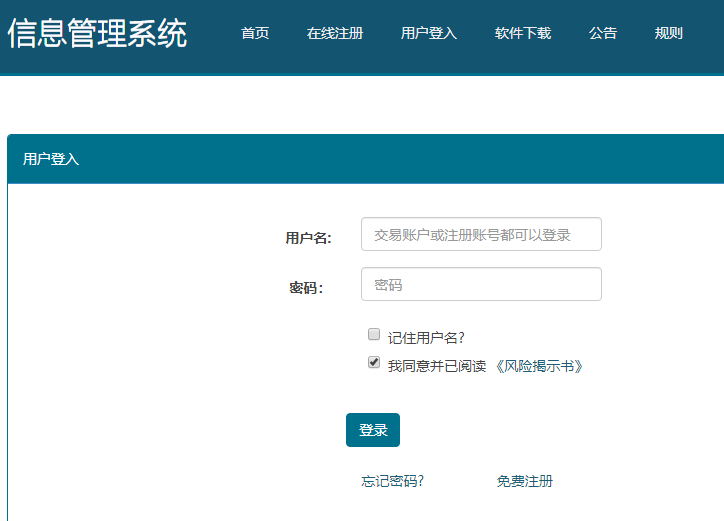724x521 pixels.
Task: Open the 免费注册 link below the login button
Action: click(525, 481)
